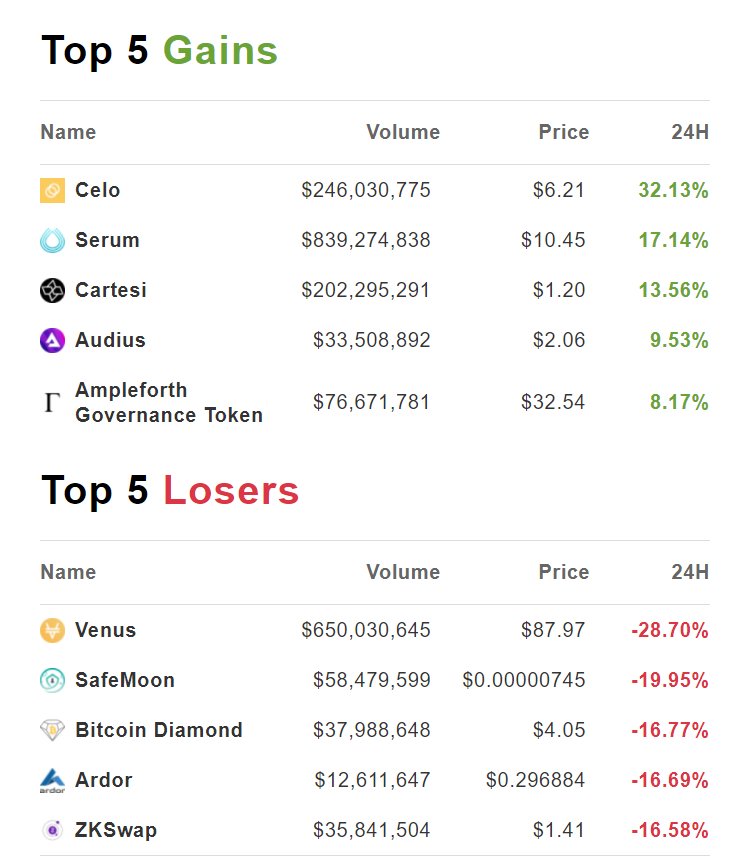Viewport: 750px width, 856px height.
Task: Click SafeMoon price $0.00000745
Action: point(523,680)
